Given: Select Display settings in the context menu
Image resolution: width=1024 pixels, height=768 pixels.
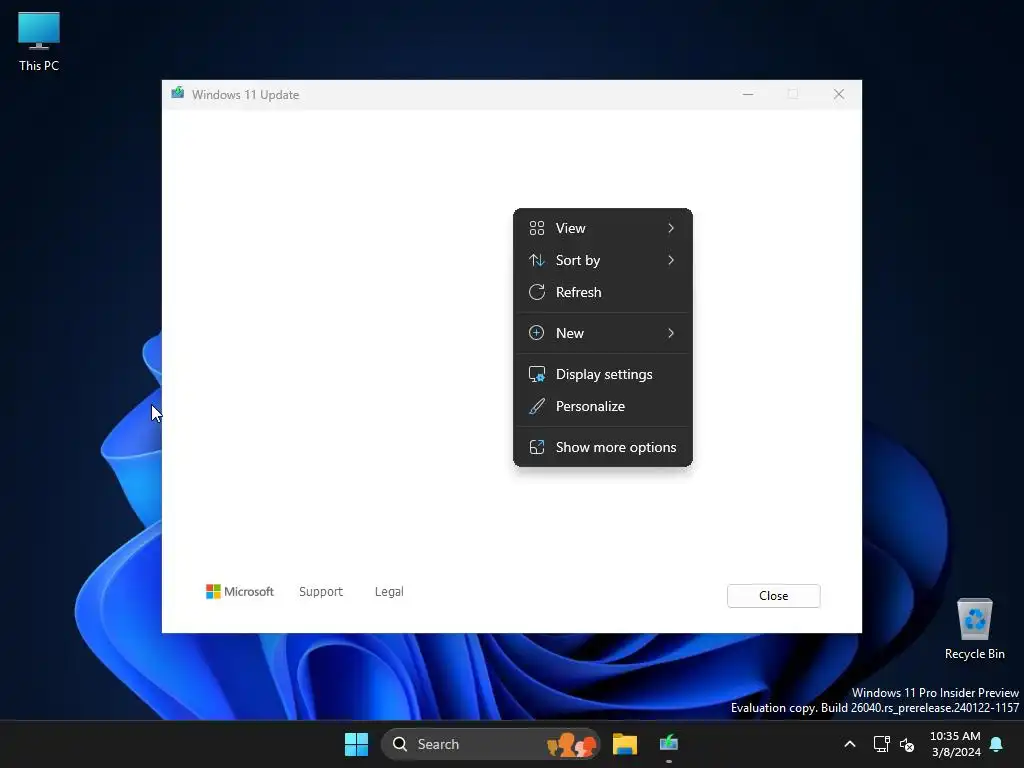Looking at the screenshot, I should point(603,374).
